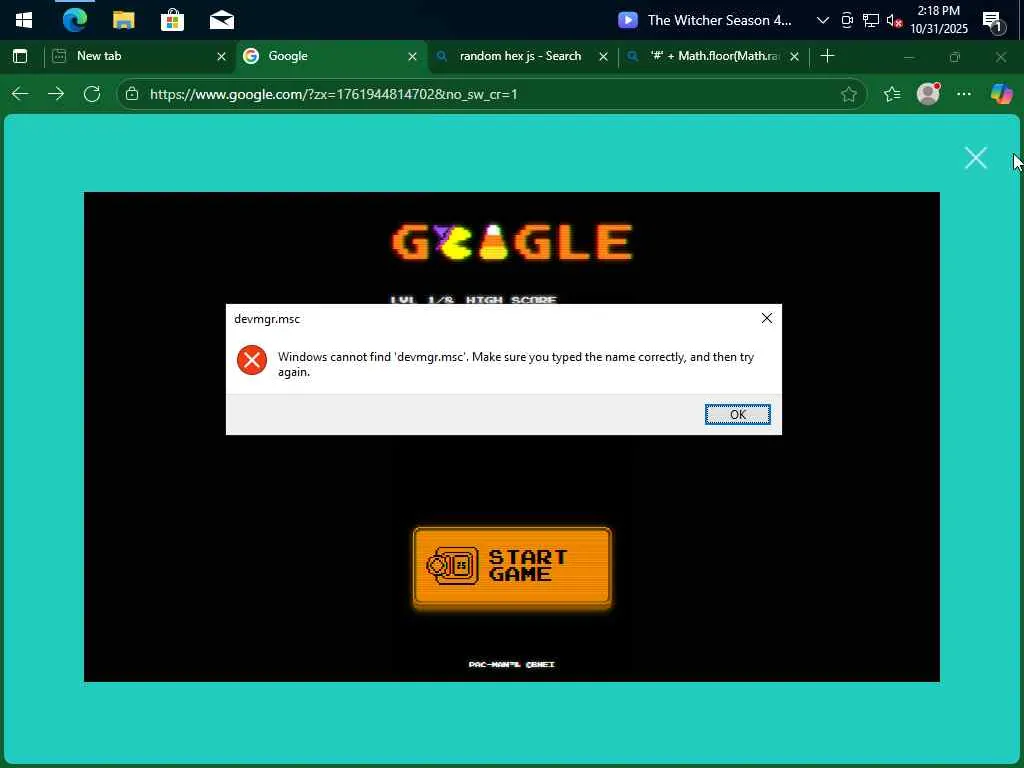Click the Windows cannot find devmgr.msc message

(515, 364)
